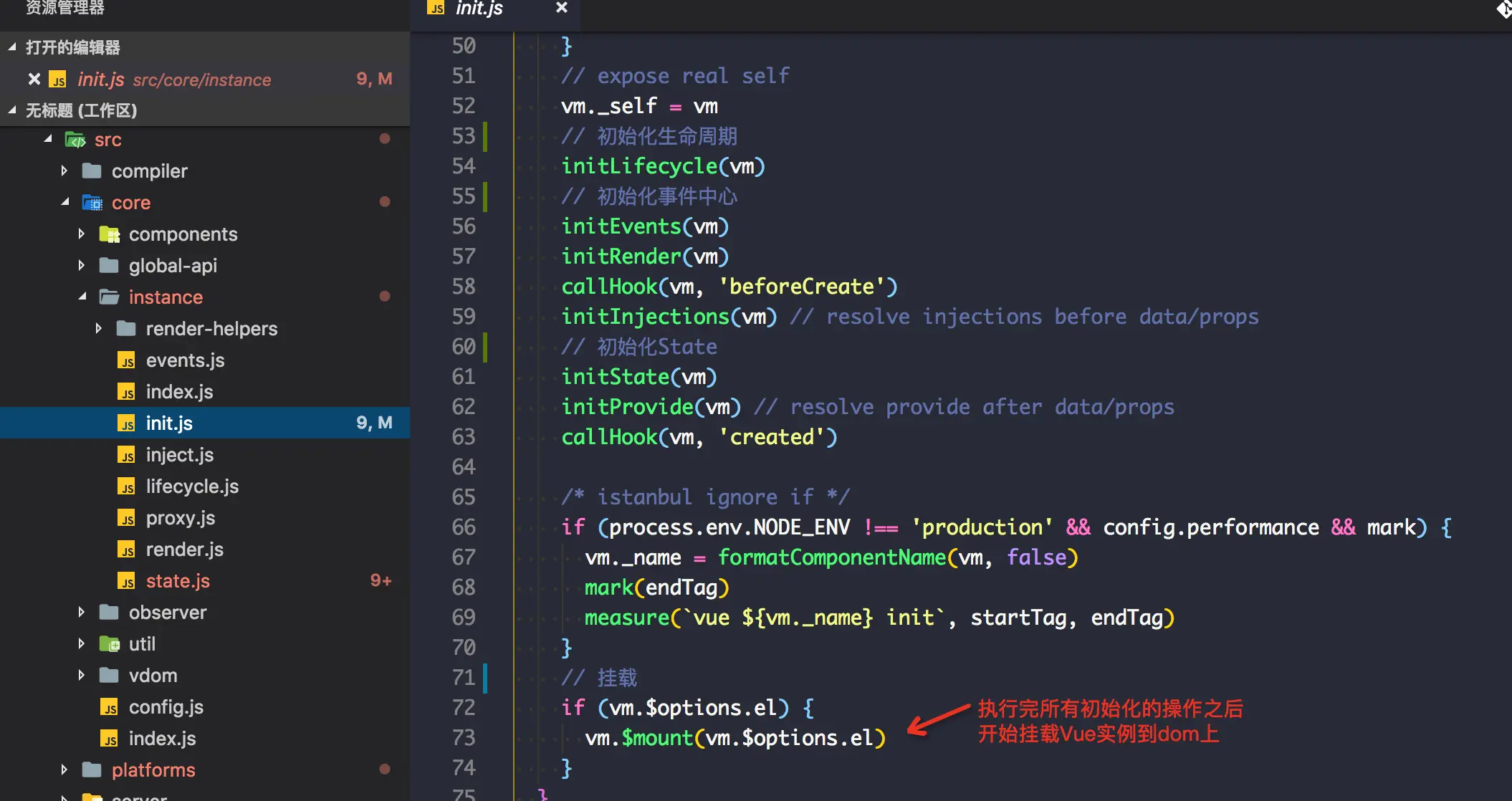Click line number 66 in the gutter
The width and height of the screenshot is (1512, 801).
(464, 527)
